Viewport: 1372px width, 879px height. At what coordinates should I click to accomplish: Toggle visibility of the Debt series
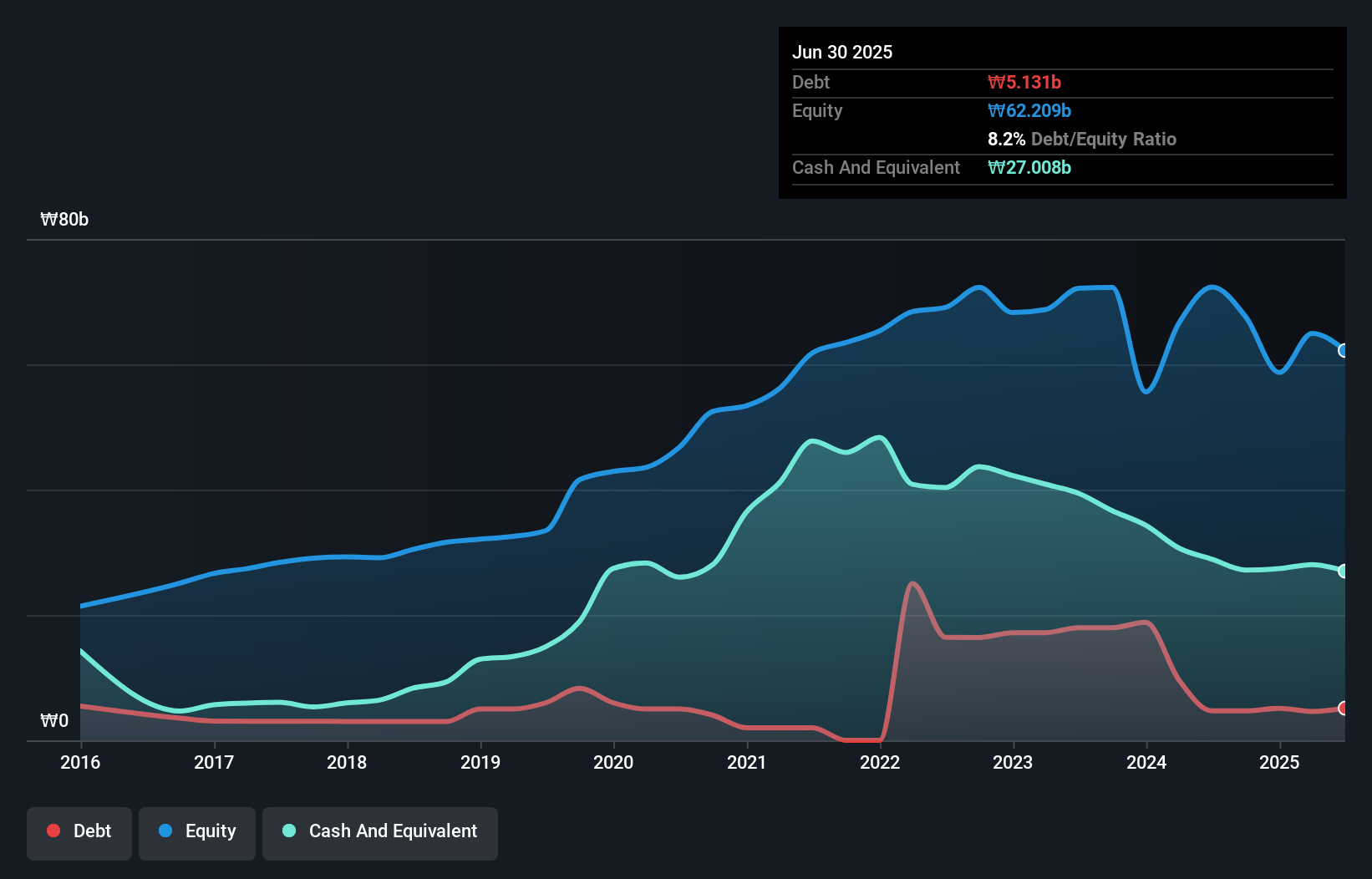[x=79, y=831]
